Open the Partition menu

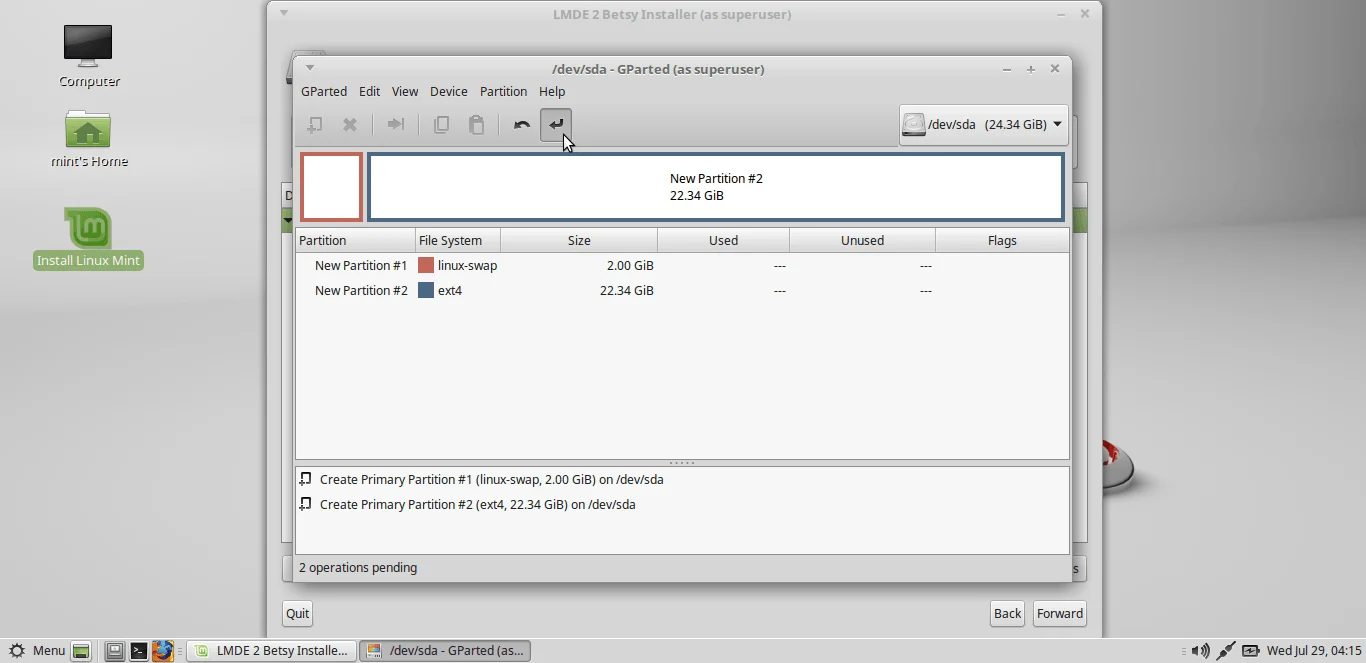(503, 91)
